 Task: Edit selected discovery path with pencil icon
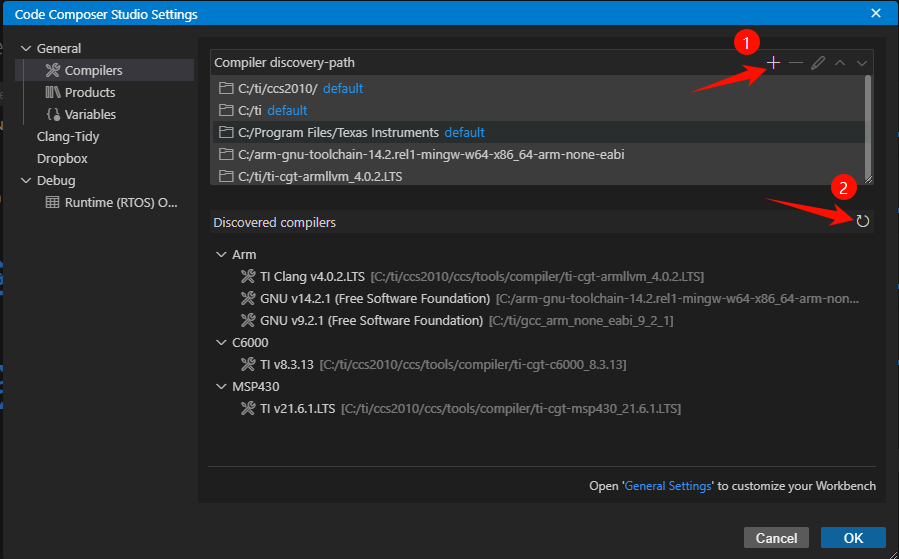click(x=818, y=62)
